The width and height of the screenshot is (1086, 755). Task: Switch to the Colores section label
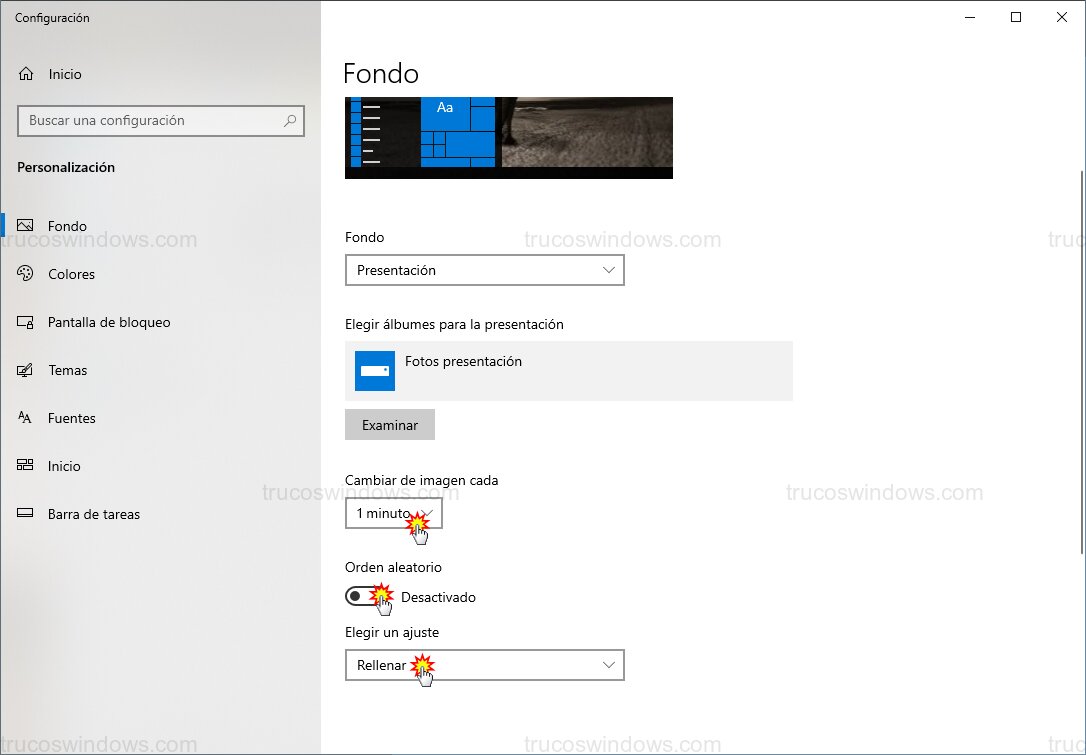(x=72, y=274)
